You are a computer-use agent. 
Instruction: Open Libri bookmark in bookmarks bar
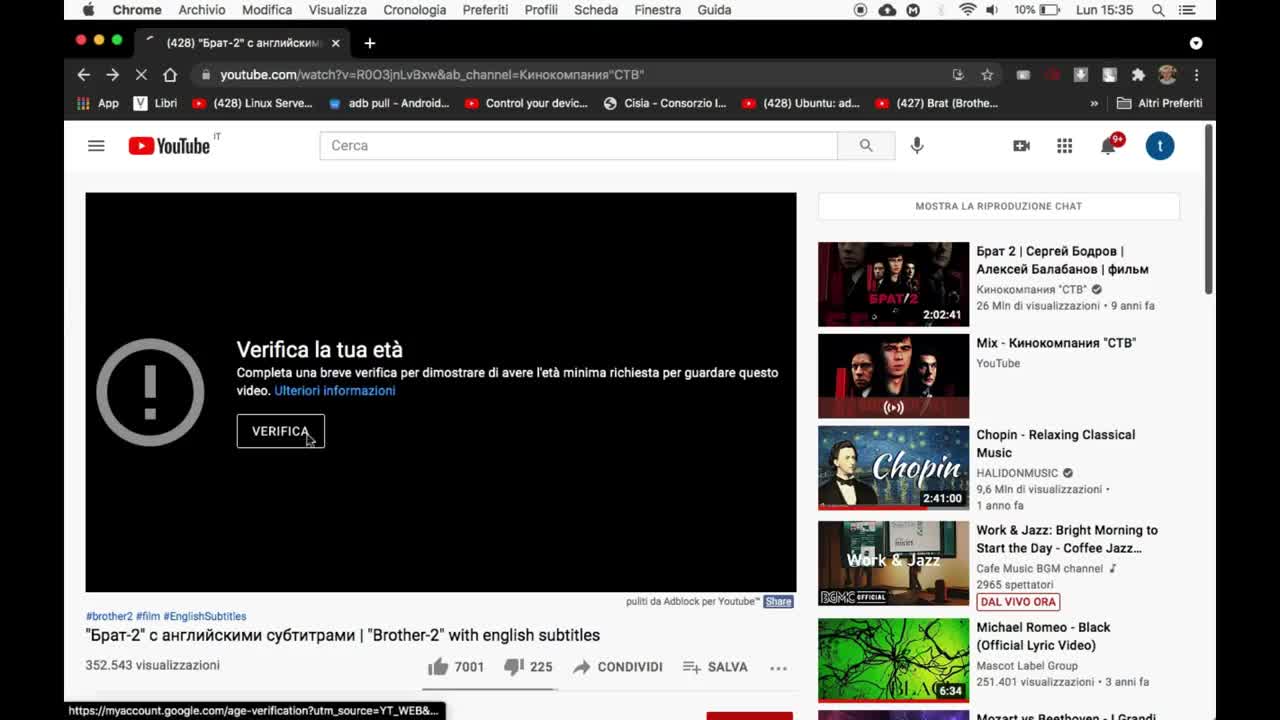(155, 103)
